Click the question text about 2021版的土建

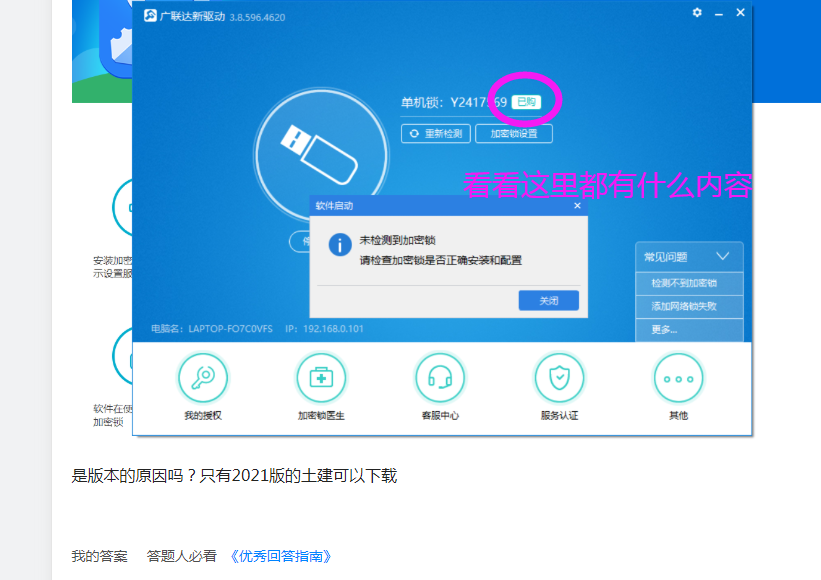234,475
